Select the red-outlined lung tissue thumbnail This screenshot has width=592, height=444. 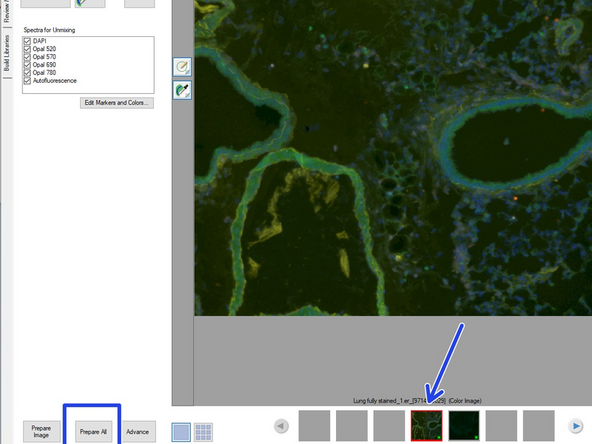(x=426, y=426)
